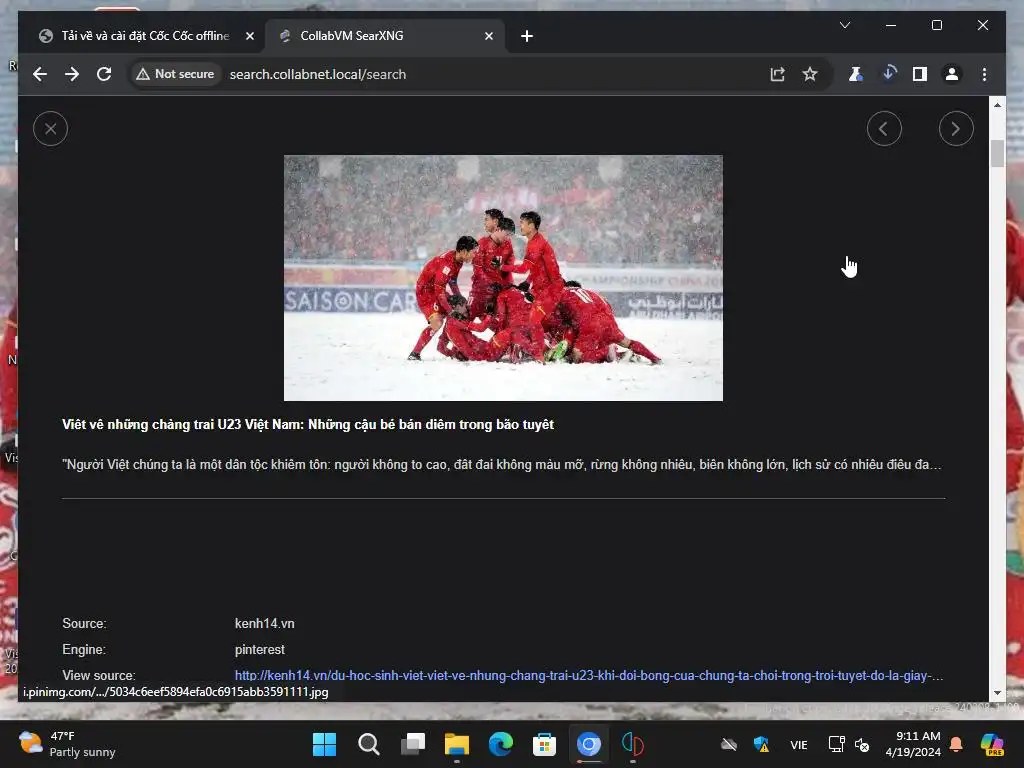This screenshot has width=1024, height=768.
Task: Click the scrollbar up arrow
Action: [x=997, y=104]
